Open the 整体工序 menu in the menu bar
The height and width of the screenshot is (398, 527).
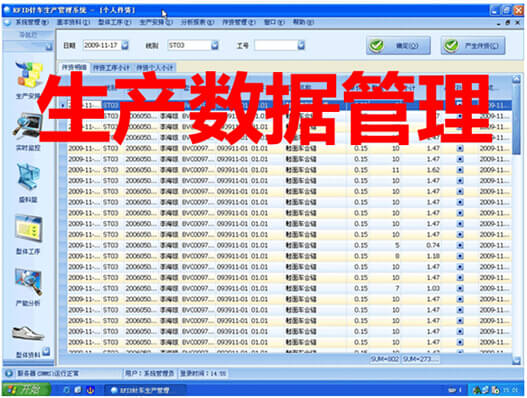(x=114, y=23)
